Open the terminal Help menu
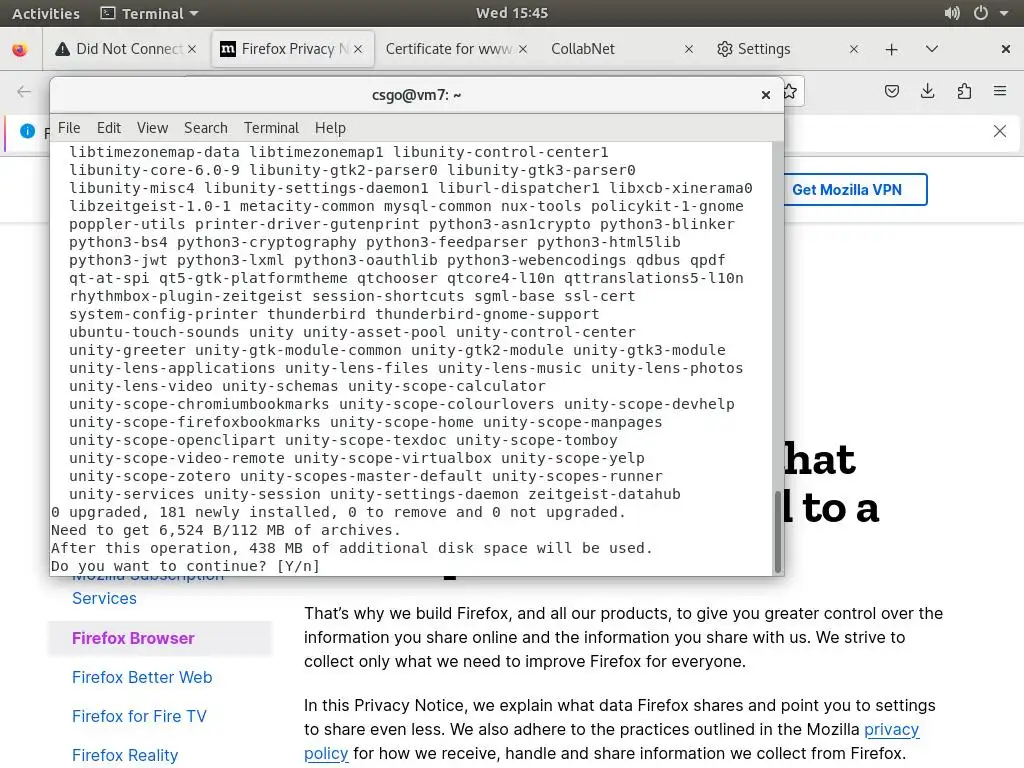This screenshot has width=1024, height=768. 330,128
